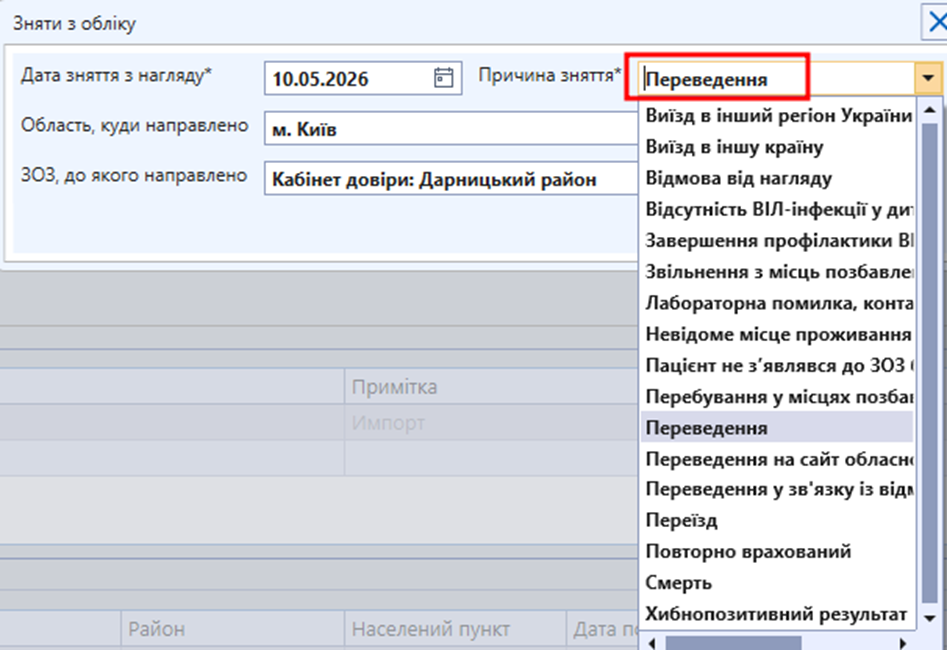This screenshot has width=947, height=650.
Task: Select the highlighted Переведення list item
Action: tap(778, 428)
